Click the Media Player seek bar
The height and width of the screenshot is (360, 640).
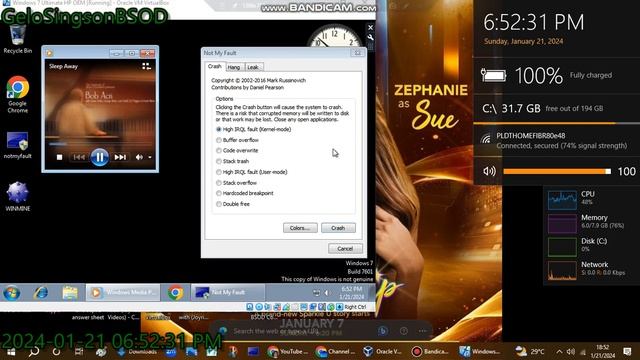tap(100, 144)
